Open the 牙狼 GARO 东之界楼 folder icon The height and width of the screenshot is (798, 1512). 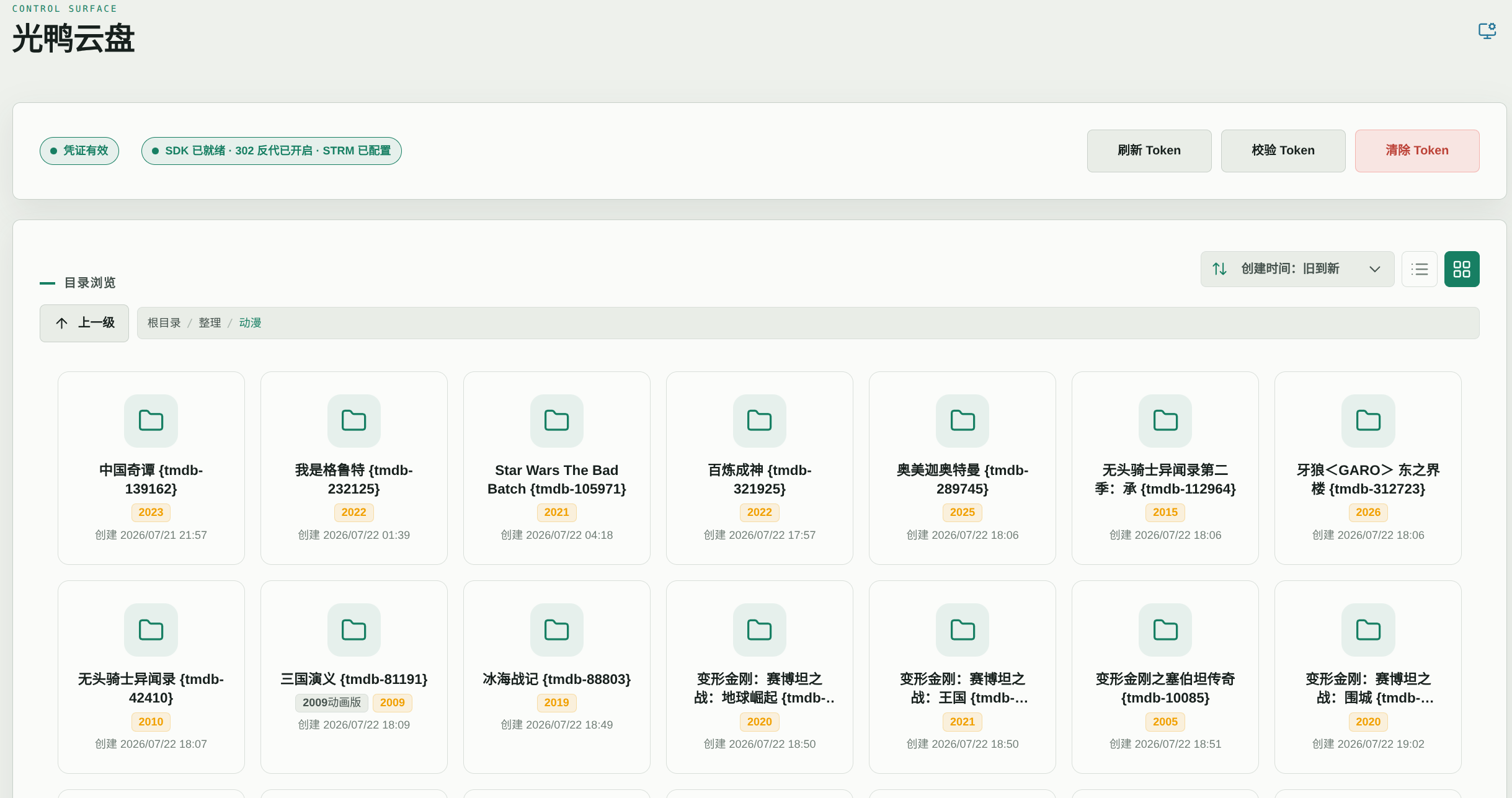tap(1368, 421)
